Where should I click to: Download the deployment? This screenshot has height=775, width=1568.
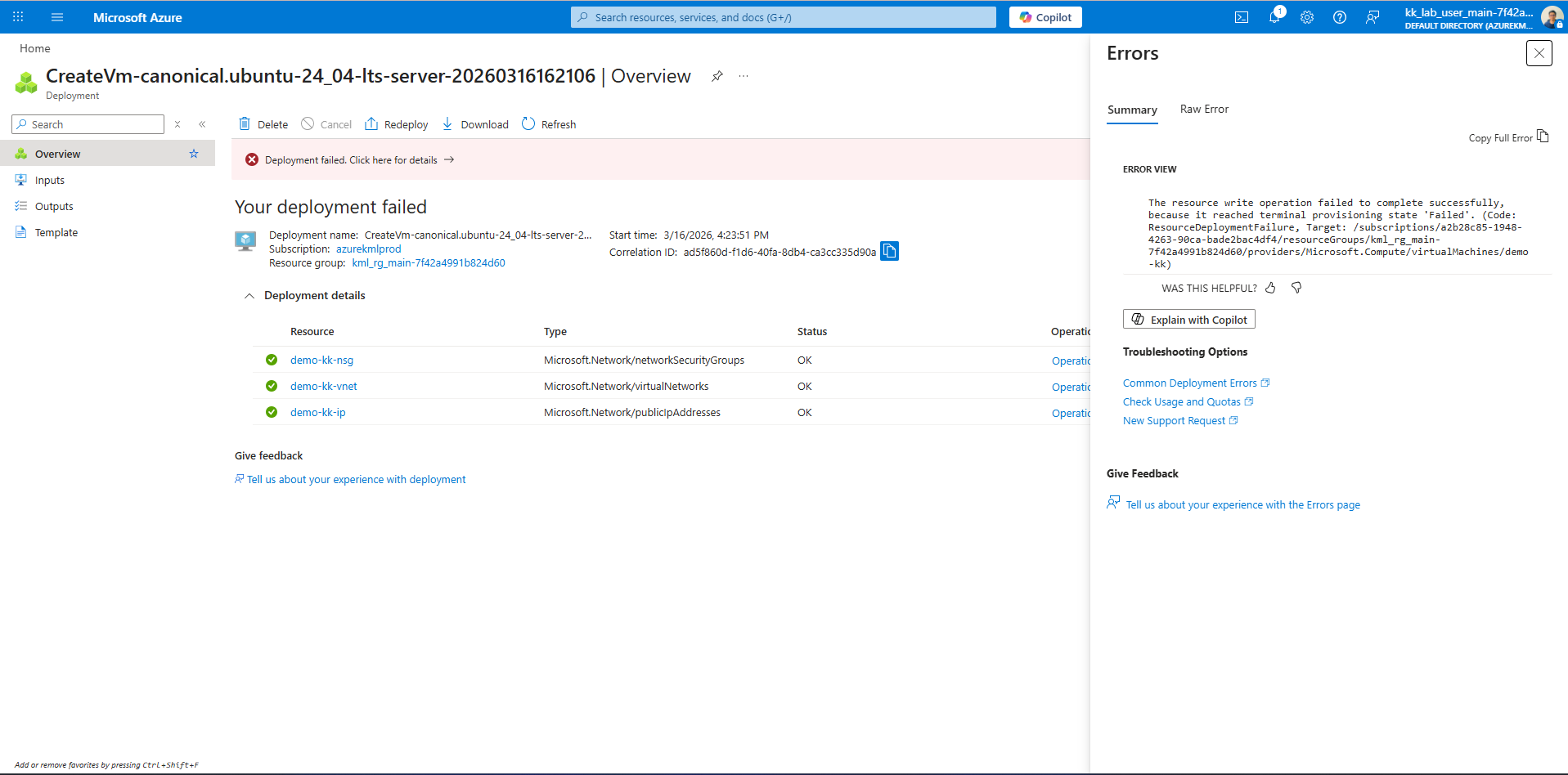pyautogui.click(x=475, y=124)
